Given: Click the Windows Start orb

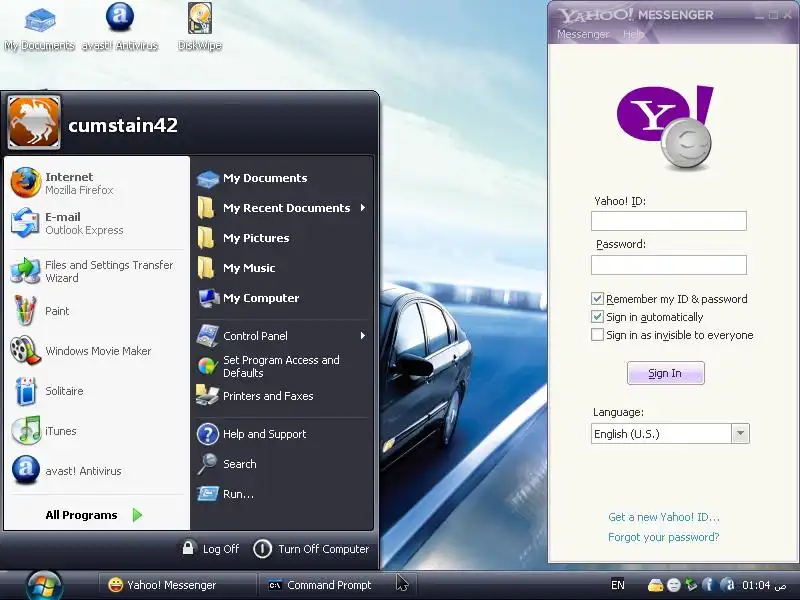Looking at the screenshot, I should [45, 585].
